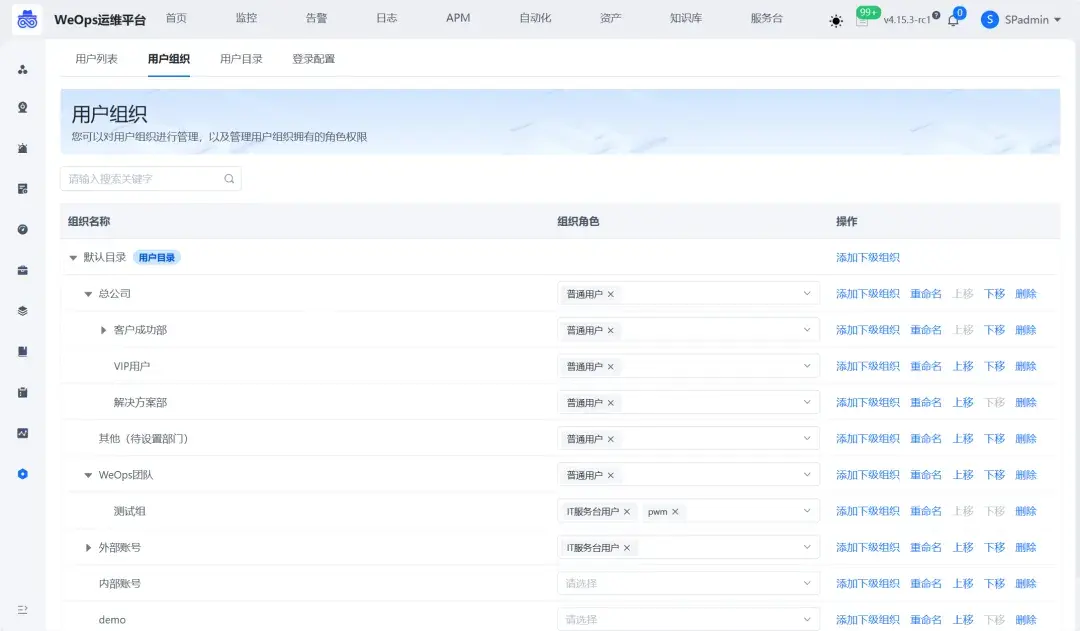Open the top sidebar cluster icon
The width and height of the screenshot is (1080, 631).
tap(23, 70)
